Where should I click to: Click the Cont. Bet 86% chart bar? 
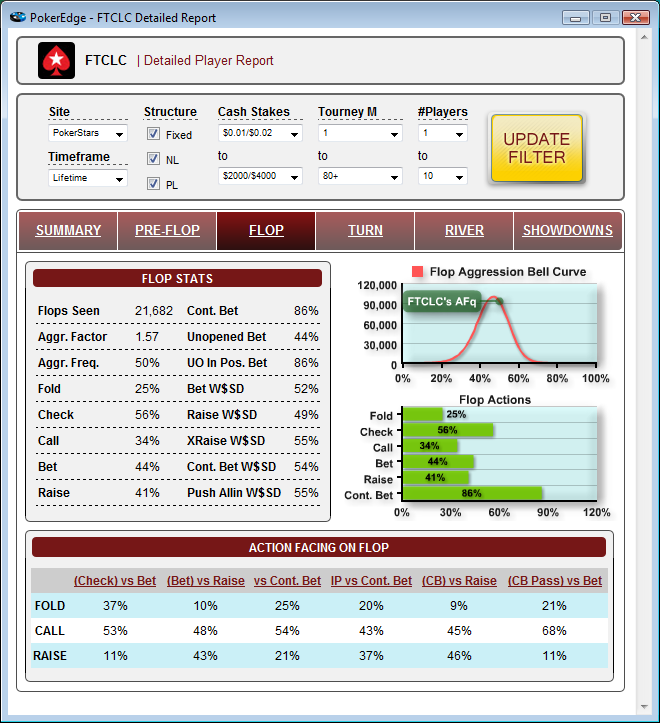click(x=472, y=493)
